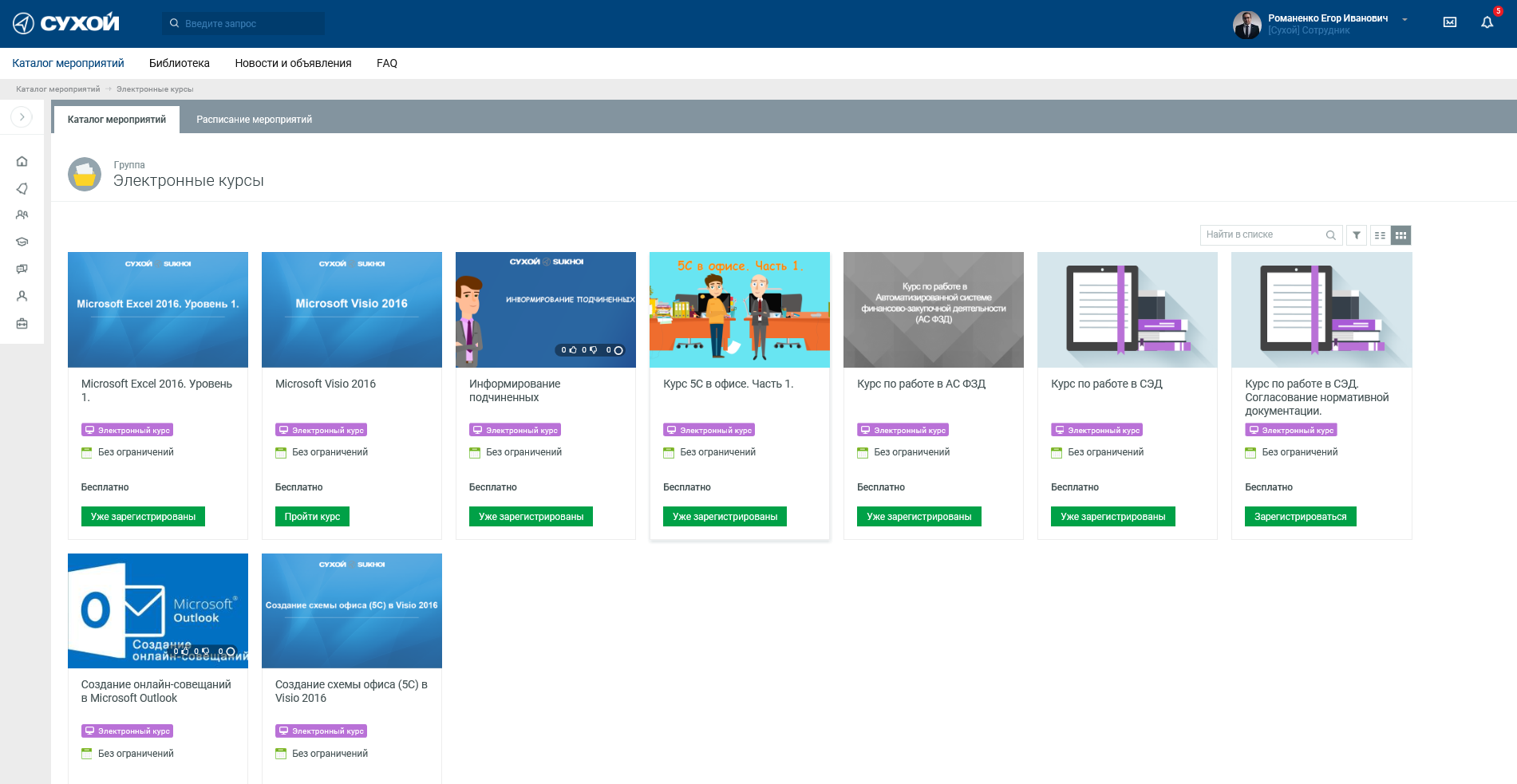Open home icon in left sidebar

pyautogui.click(x=22, y=161)
